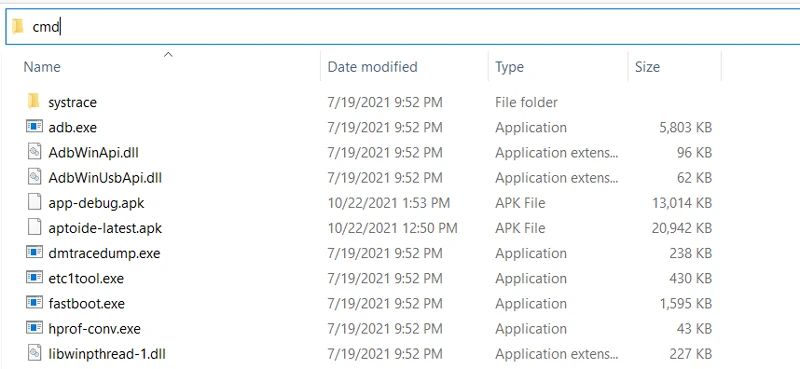Select the hprof-conv.exe application icon
Image resolution: width=800 pixels, height=369 pixels.
(x=34, y=328)
